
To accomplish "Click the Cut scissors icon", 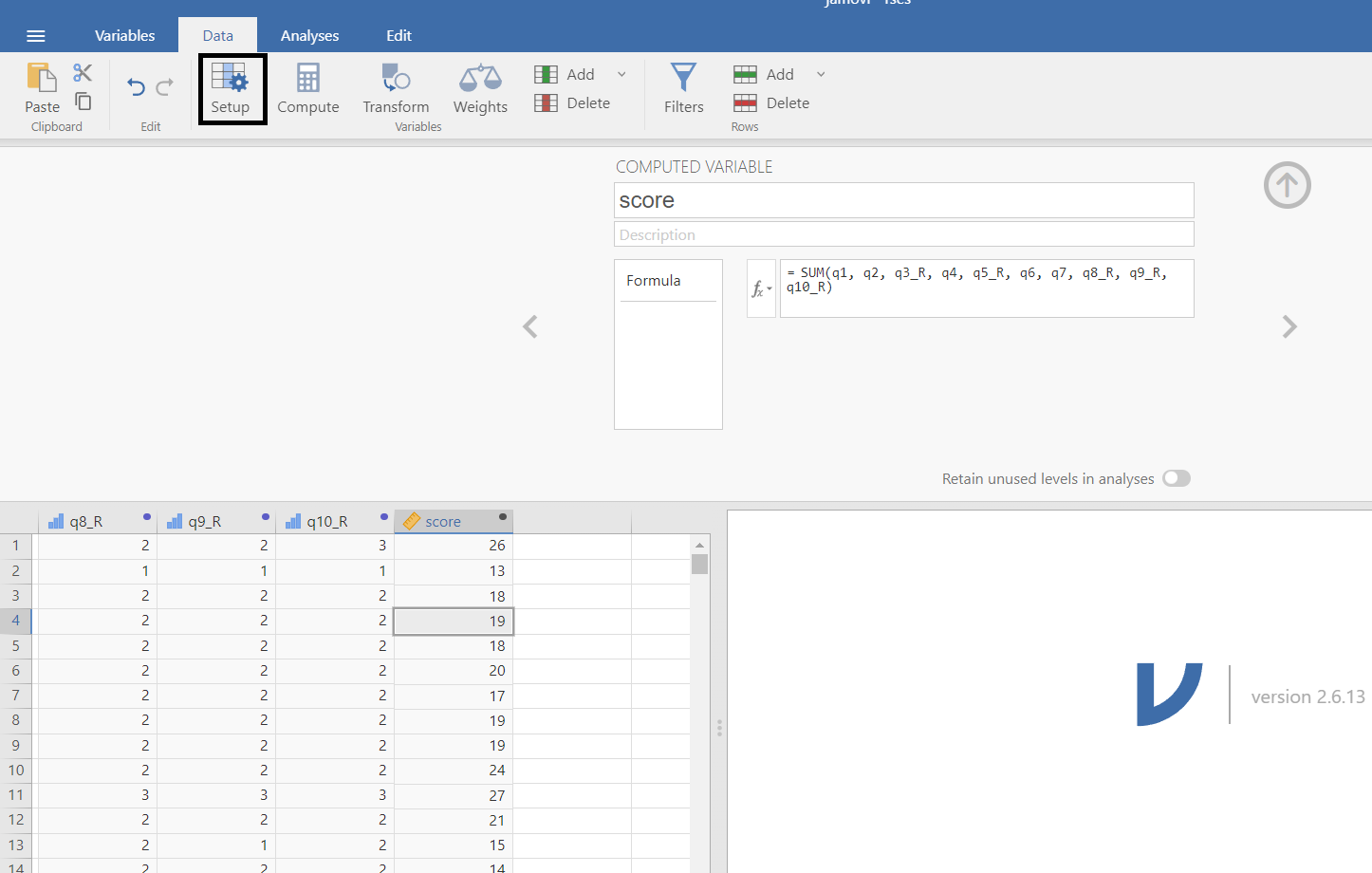I will (x=83, y=73).
